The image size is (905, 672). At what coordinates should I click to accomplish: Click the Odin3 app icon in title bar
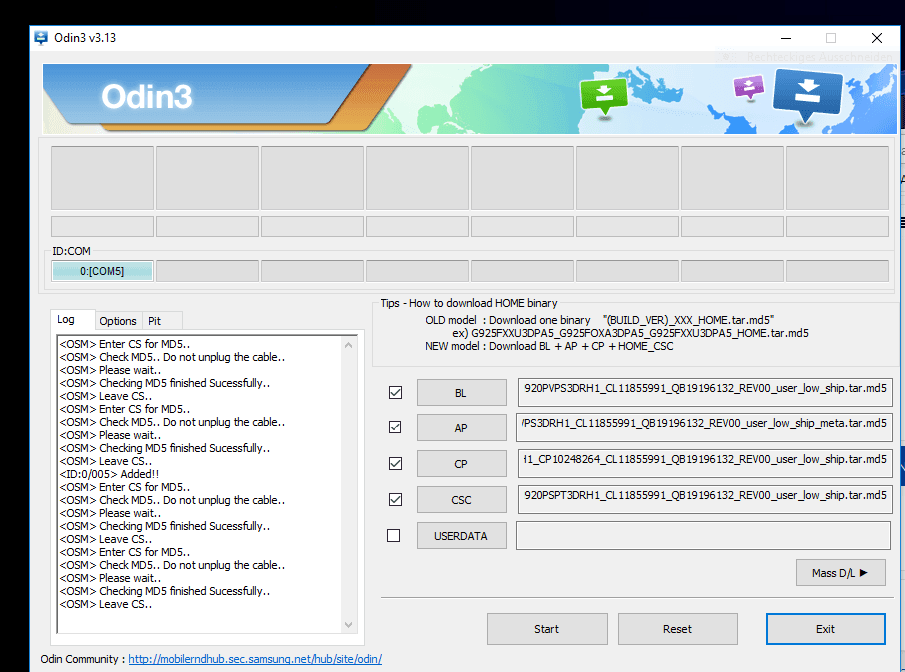(x=41, y=38)
